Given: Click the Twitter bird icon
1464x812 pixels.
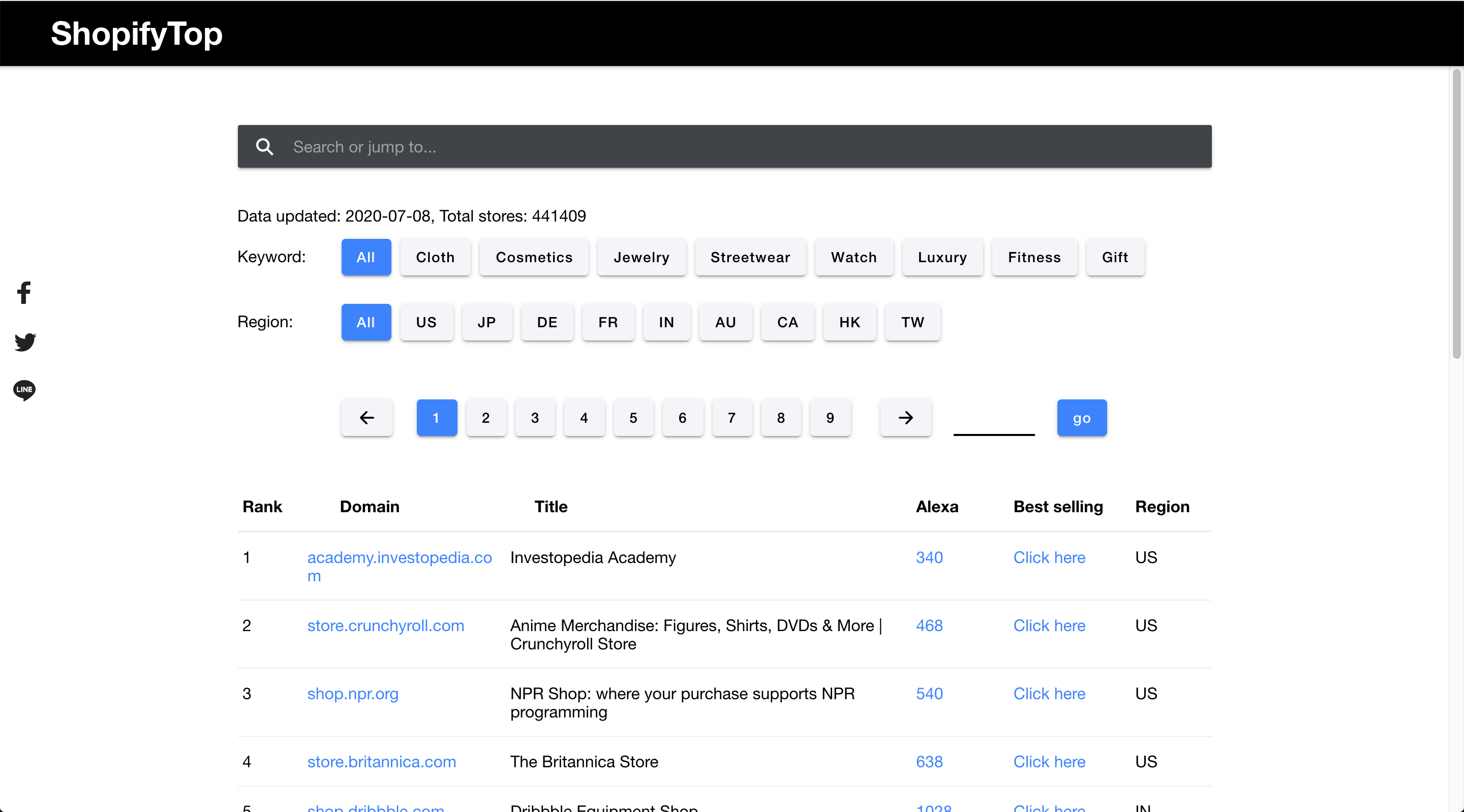Looking at the screenshot, I should [24, 341].
